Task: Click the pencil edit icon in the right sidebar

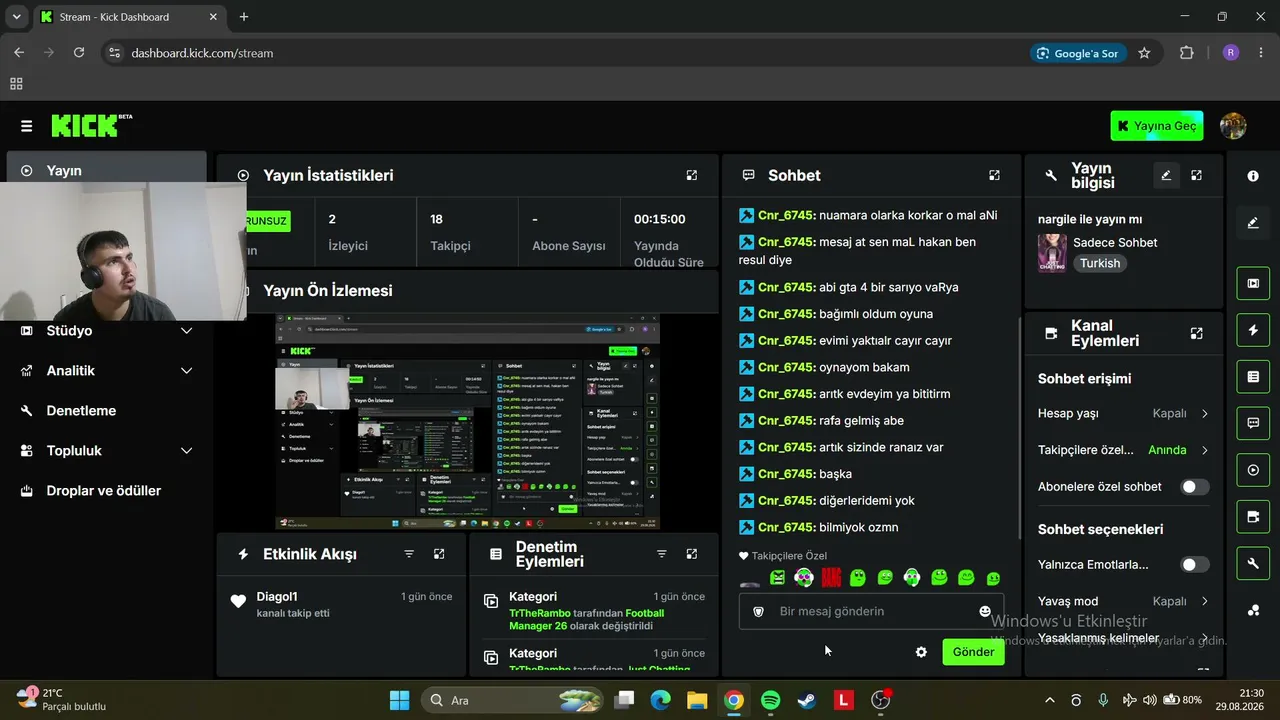Action: point(1253,223)
